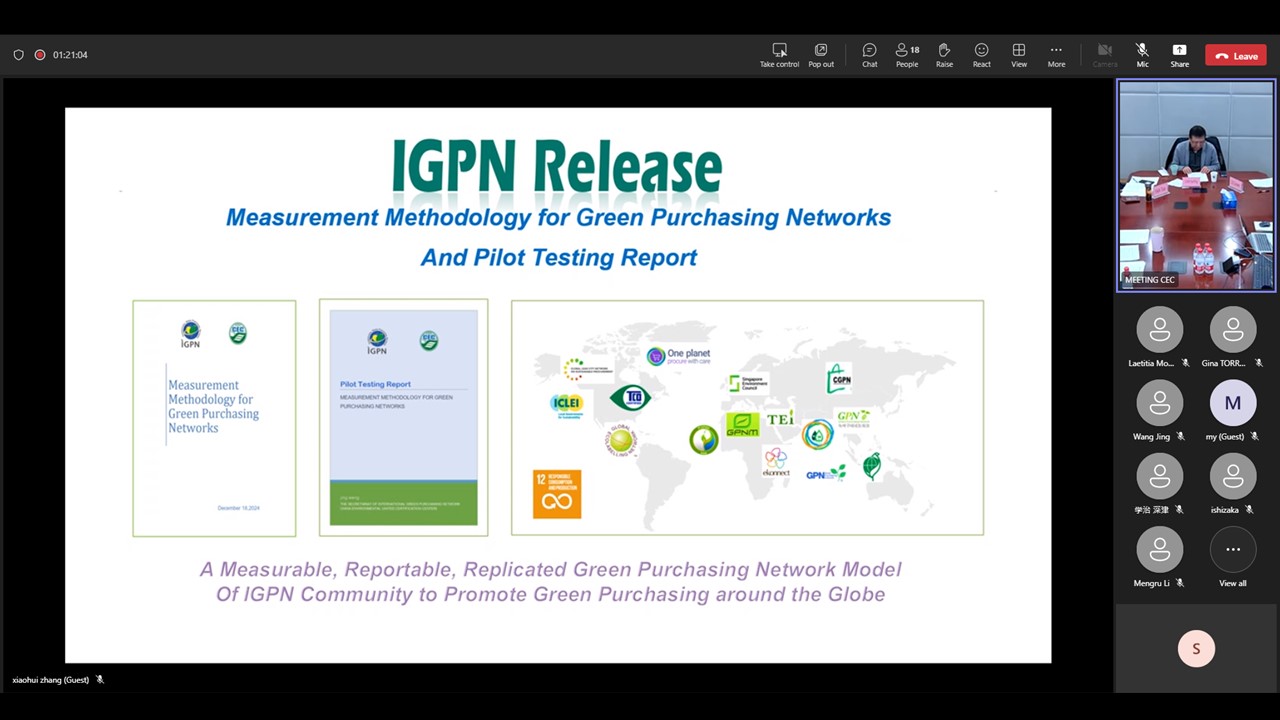The width and height of the screenshot is (1280, 720).
Task: Select the MEETING CEC video tile
Action: 1196,186
